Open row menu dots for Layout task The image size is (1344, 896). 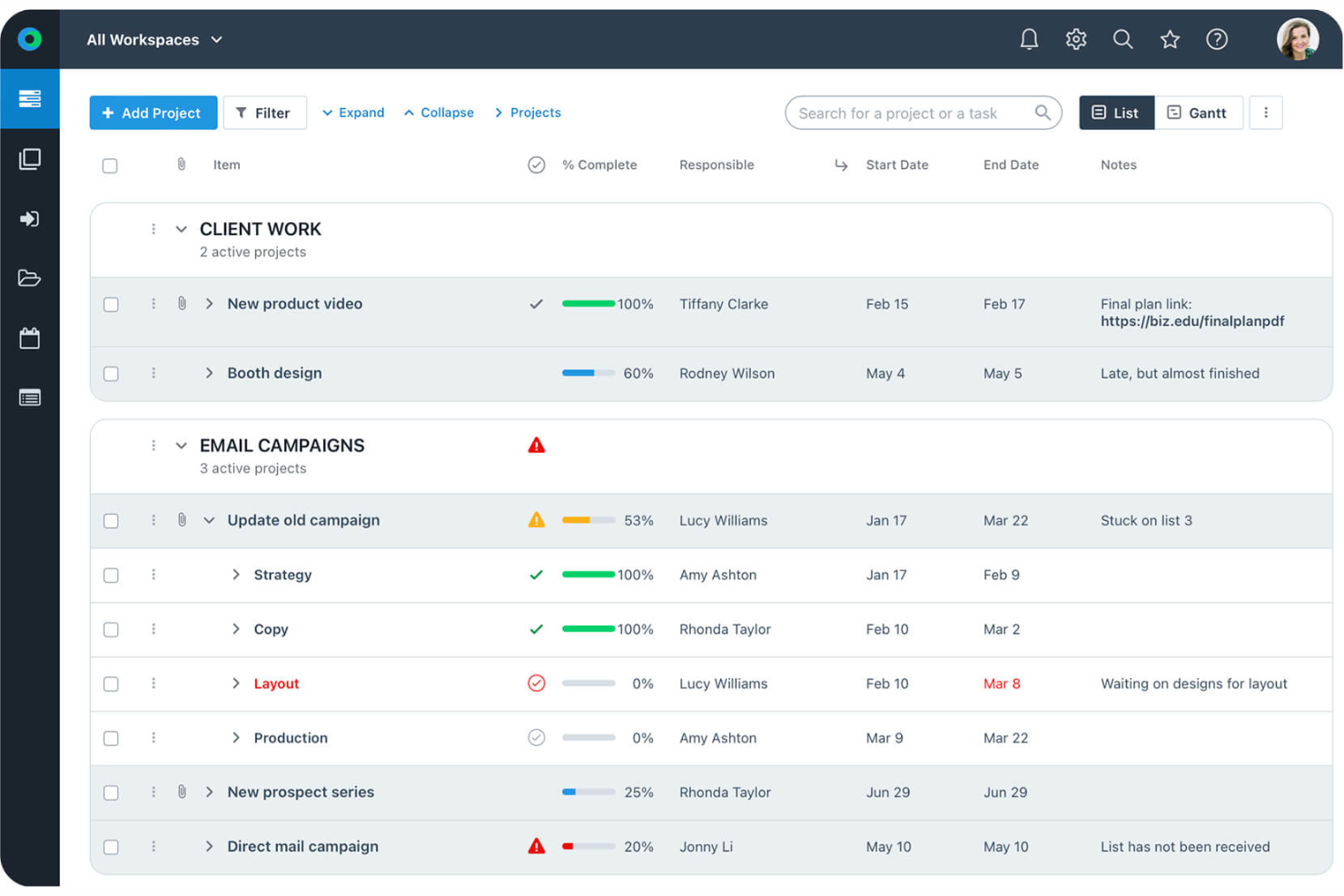point(153,684)
